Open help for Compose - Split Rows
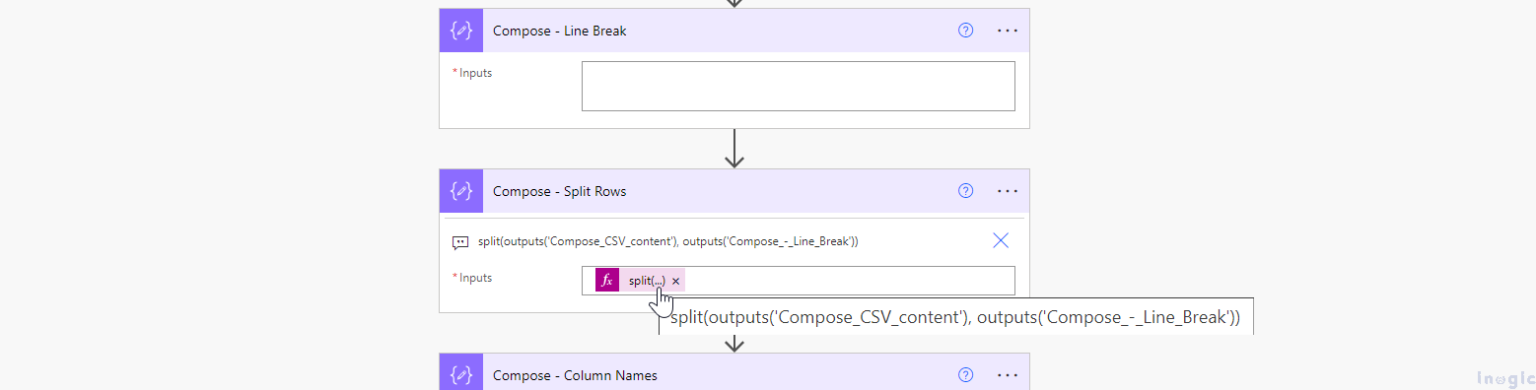 (965, 191)
